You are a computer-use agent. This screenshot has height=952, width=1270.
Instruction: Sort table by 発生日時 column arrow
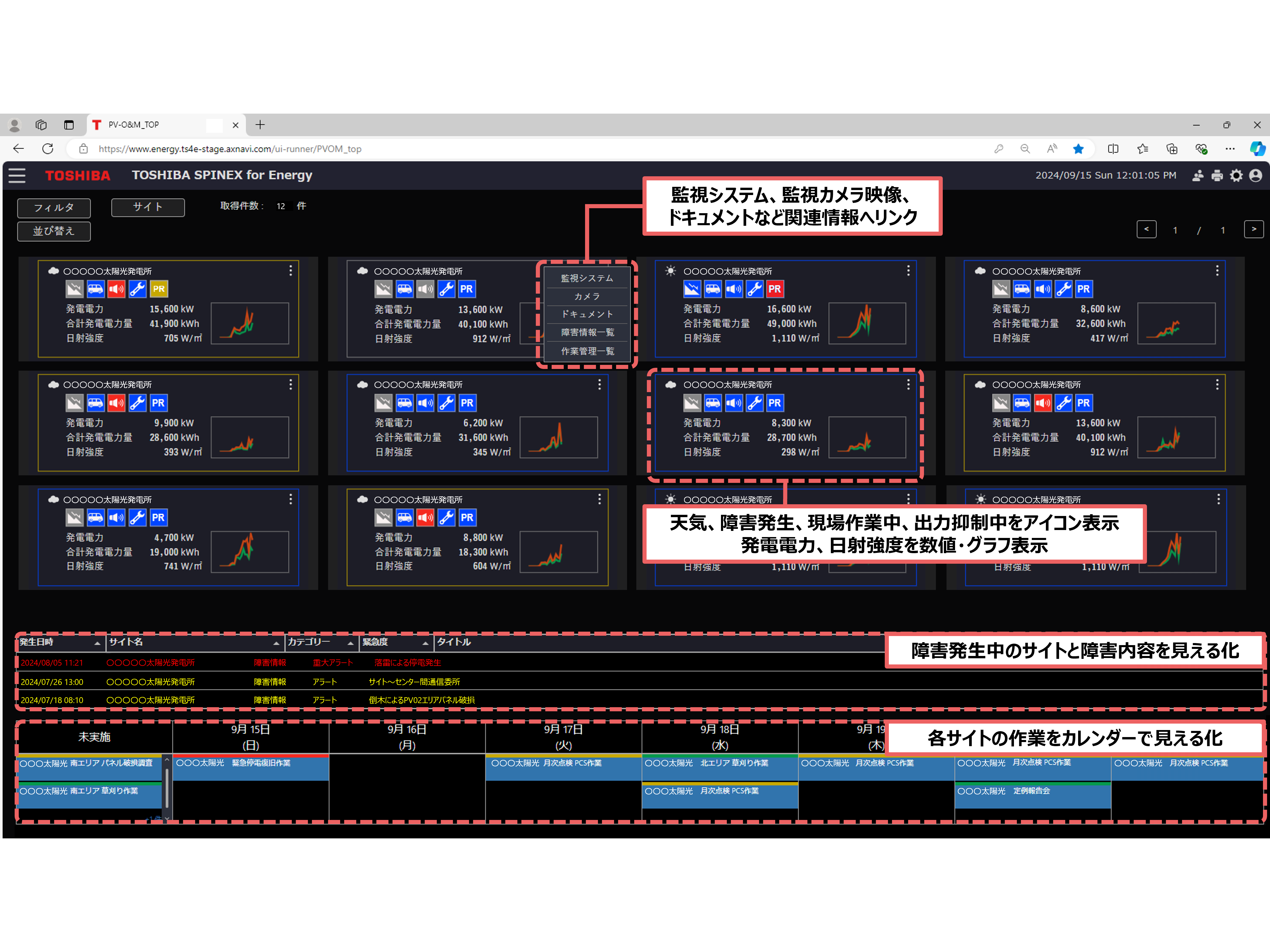pos(97,643)
